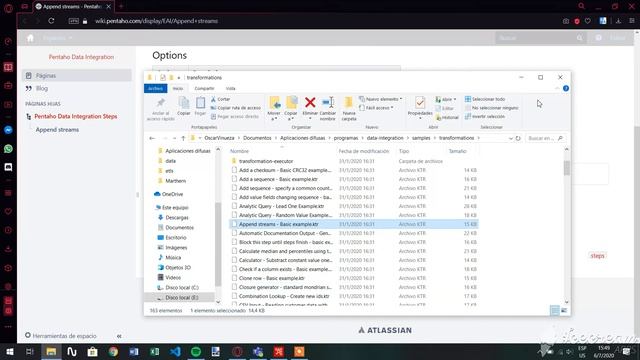Screen dimensions: 640x360
Task: Click Propiedades checkmark icon
Action: 420,102
